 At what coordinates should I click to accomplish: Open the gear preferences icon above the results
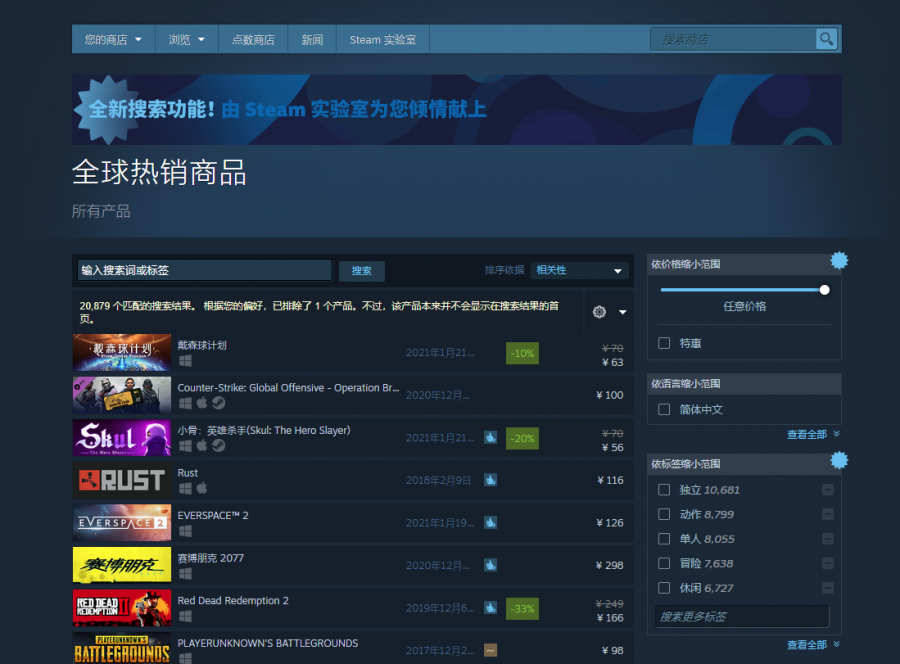point(599,312)
